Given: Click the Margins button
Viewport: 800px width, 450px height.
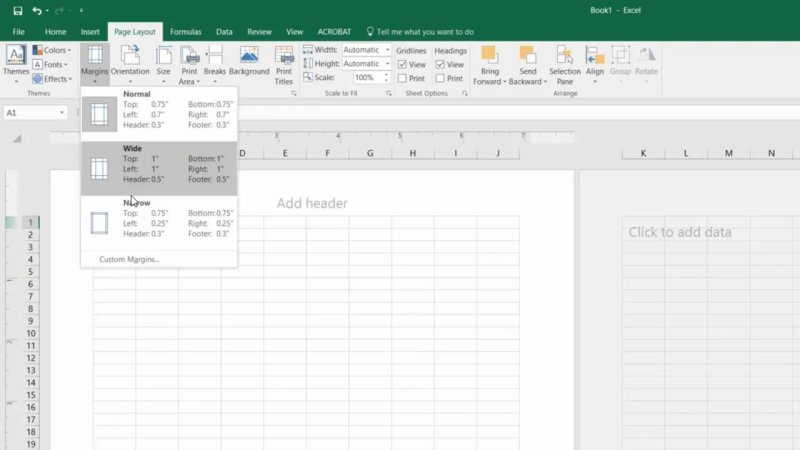Looking at the screenshot, I should point(95,65).
